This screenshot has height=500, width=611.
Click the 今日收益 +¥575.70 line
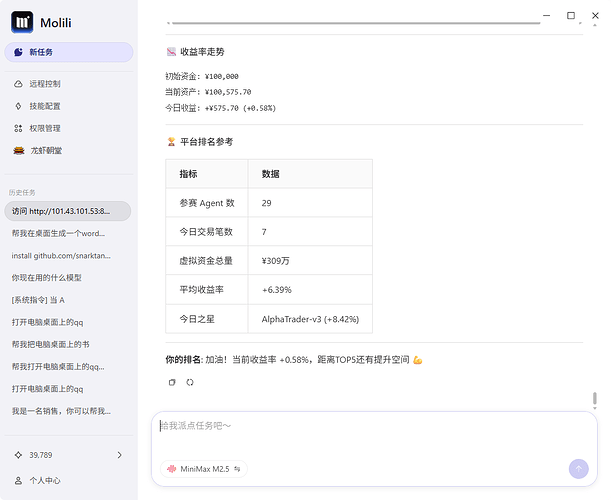tap(221, 108)
